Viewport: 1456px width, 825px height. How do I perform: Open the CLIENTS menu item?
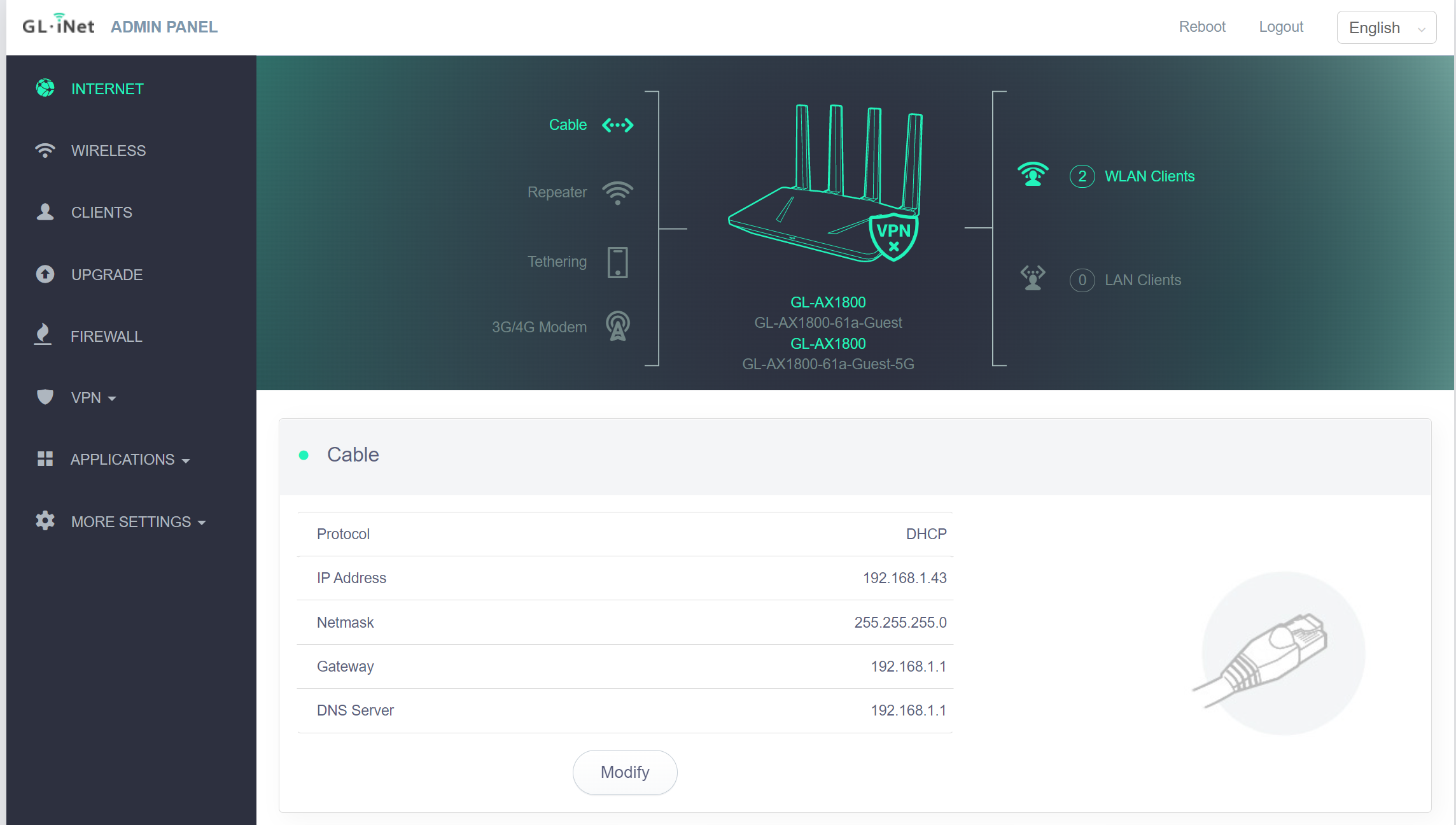(102, 212)
